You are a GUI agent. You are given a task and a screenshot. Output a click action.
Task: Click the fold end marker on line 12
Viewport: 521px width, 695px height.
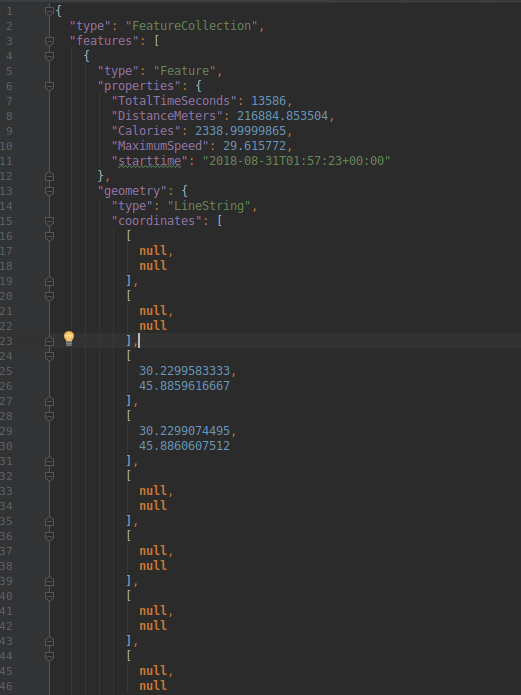(50, 176)
